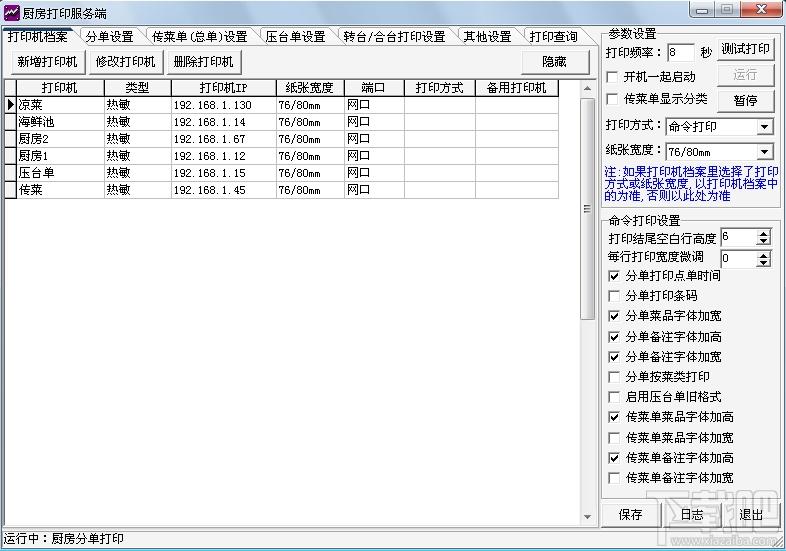Click the 隐藏 button

554,62
